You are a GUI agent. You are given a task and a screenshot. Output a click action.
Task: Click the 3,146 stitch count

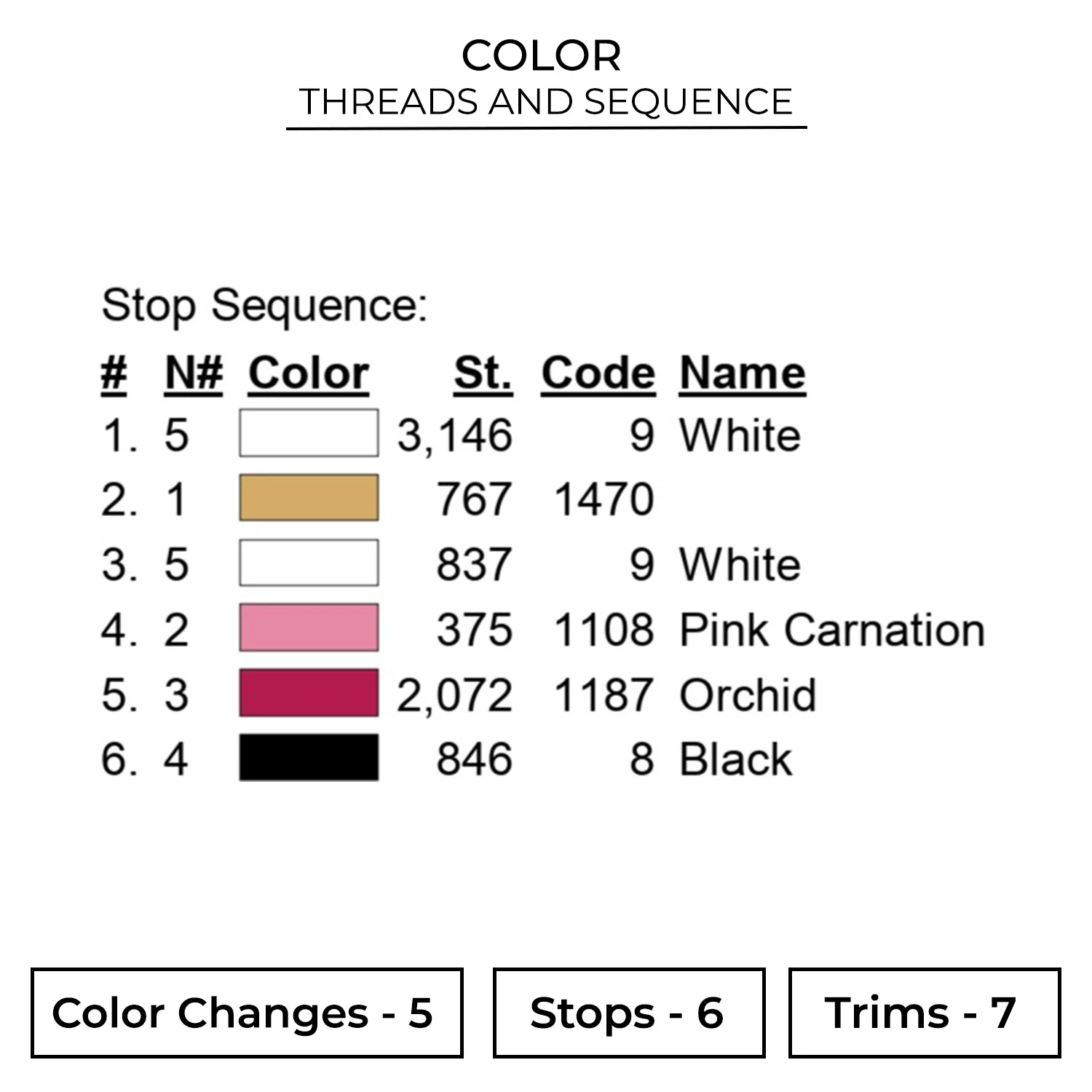tap(454, 435)
